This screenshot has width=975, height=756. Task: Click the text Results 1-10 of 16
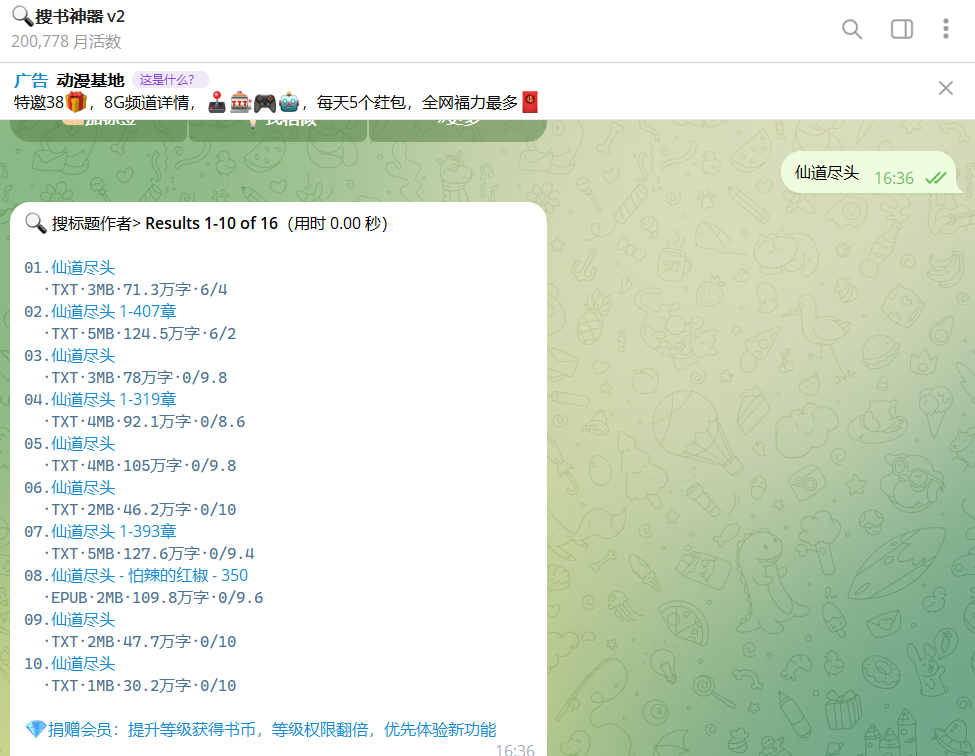click(211, 224)
